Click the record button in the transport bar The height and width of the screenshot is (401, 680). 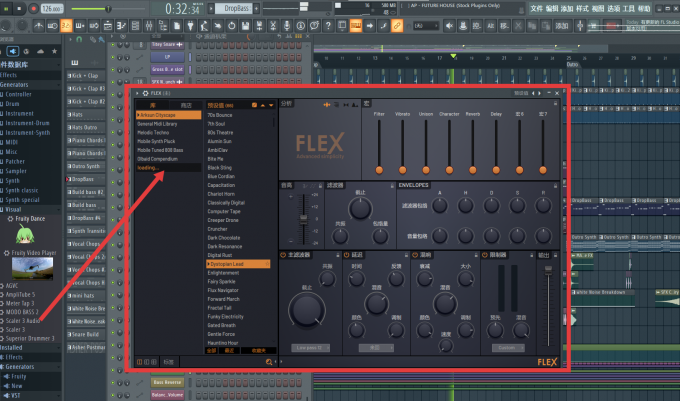(33, 8)
